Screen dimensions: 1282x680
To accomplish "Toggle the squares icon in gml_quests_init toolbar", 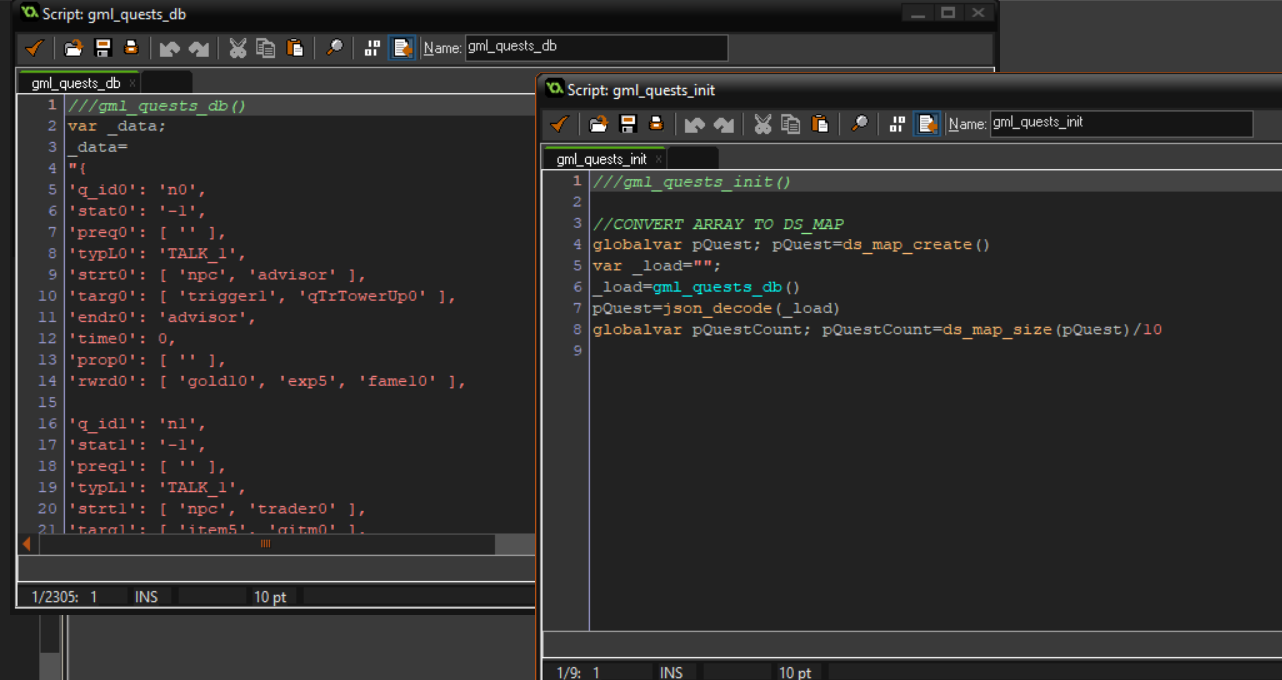I will point(897,124).
